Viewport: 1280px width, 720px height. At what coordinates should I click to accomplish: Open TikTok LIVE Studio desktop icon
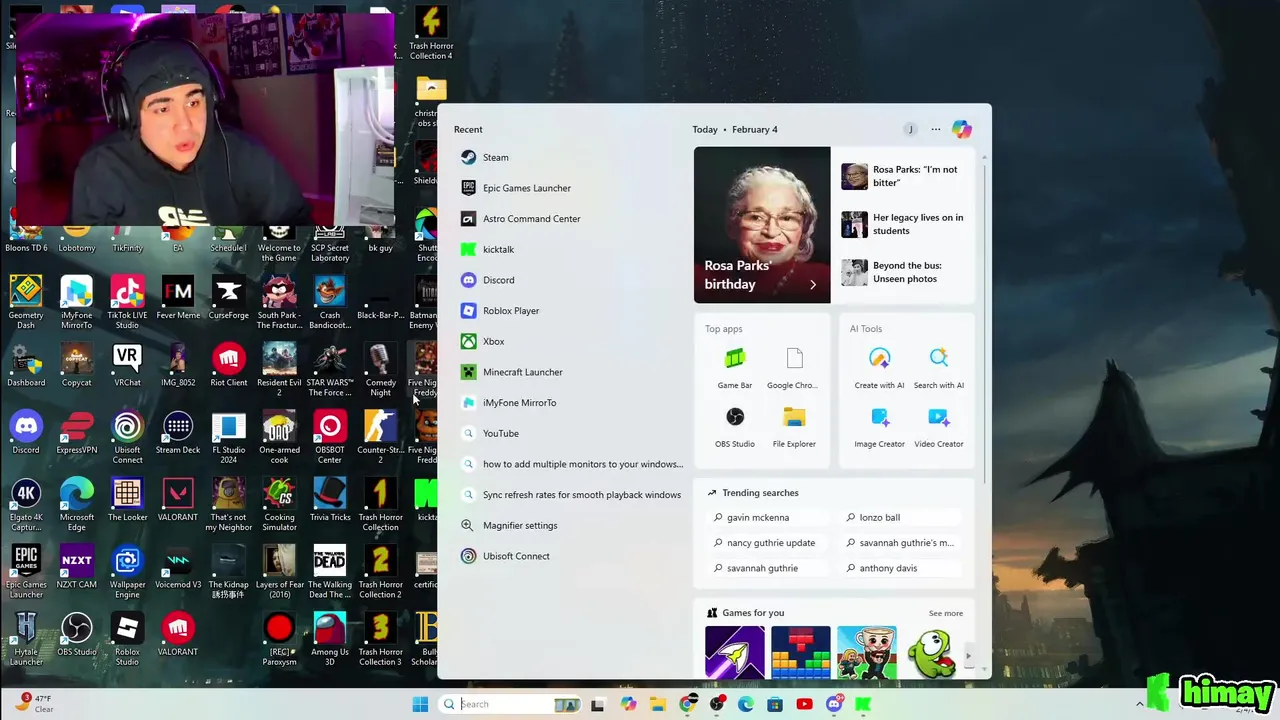[127, 302]
